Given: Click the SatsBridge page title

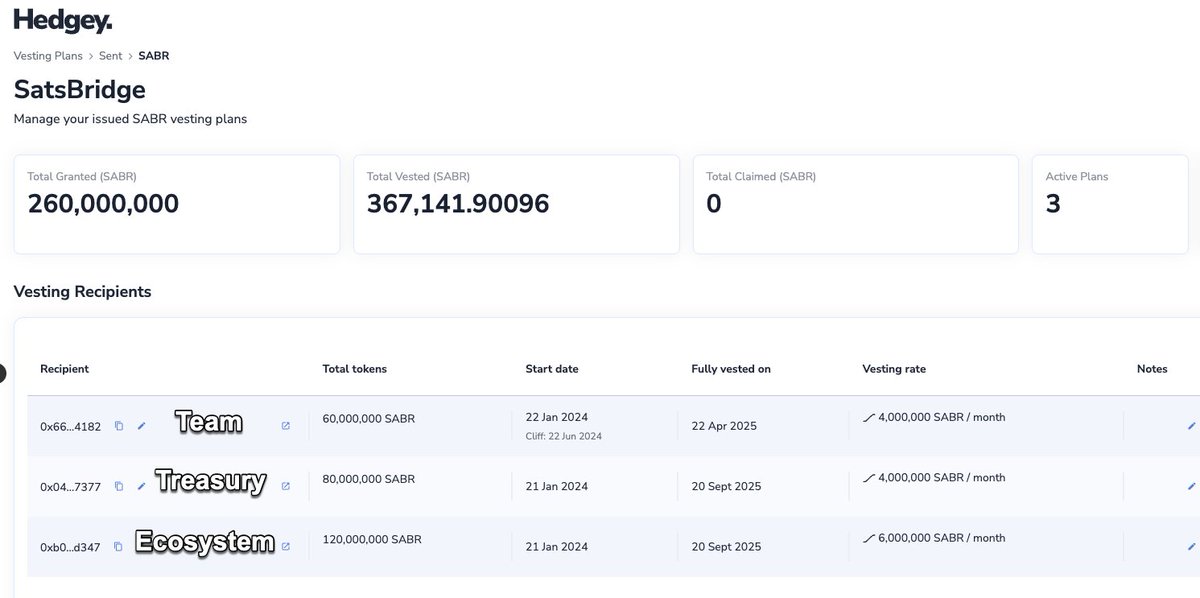Looking at the screenshot, I should (x=80, y=89).
